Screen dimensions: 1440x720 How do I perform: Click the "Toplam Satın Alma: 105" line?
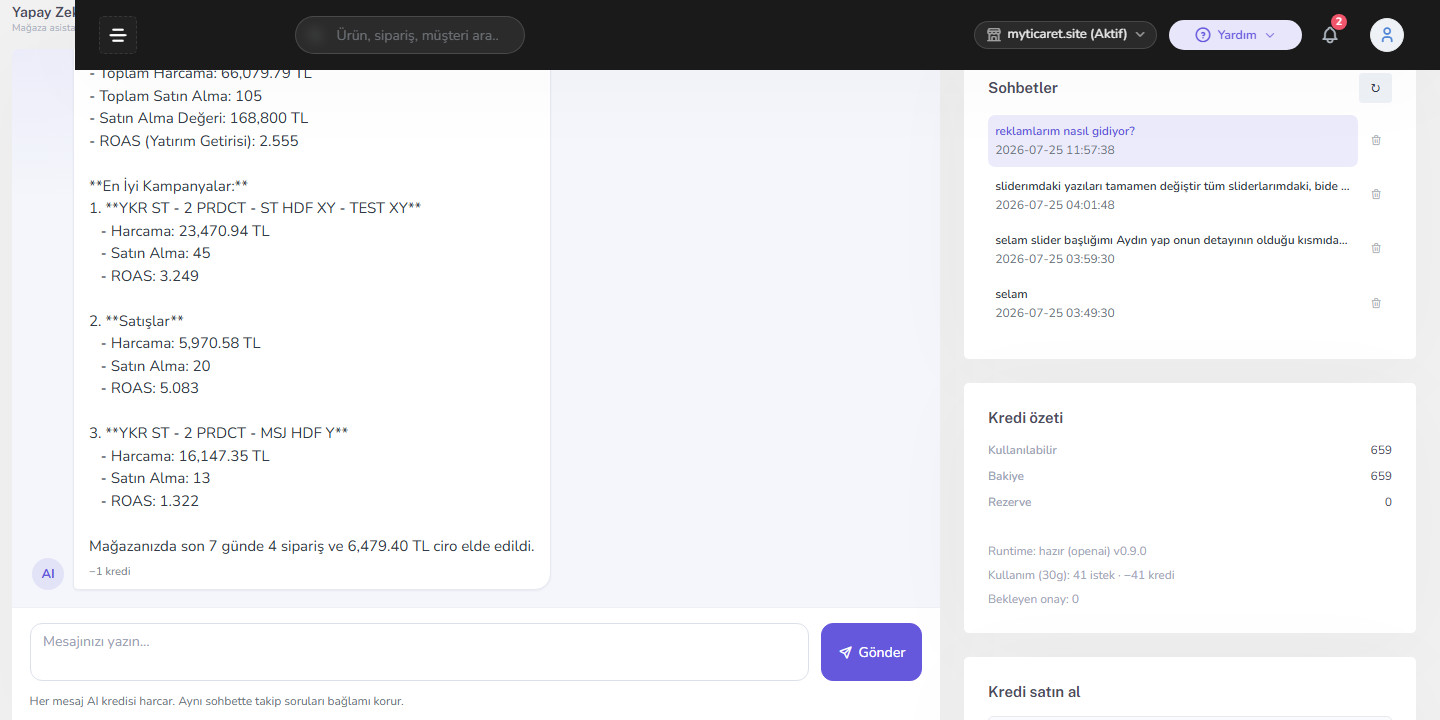point(176,96)
